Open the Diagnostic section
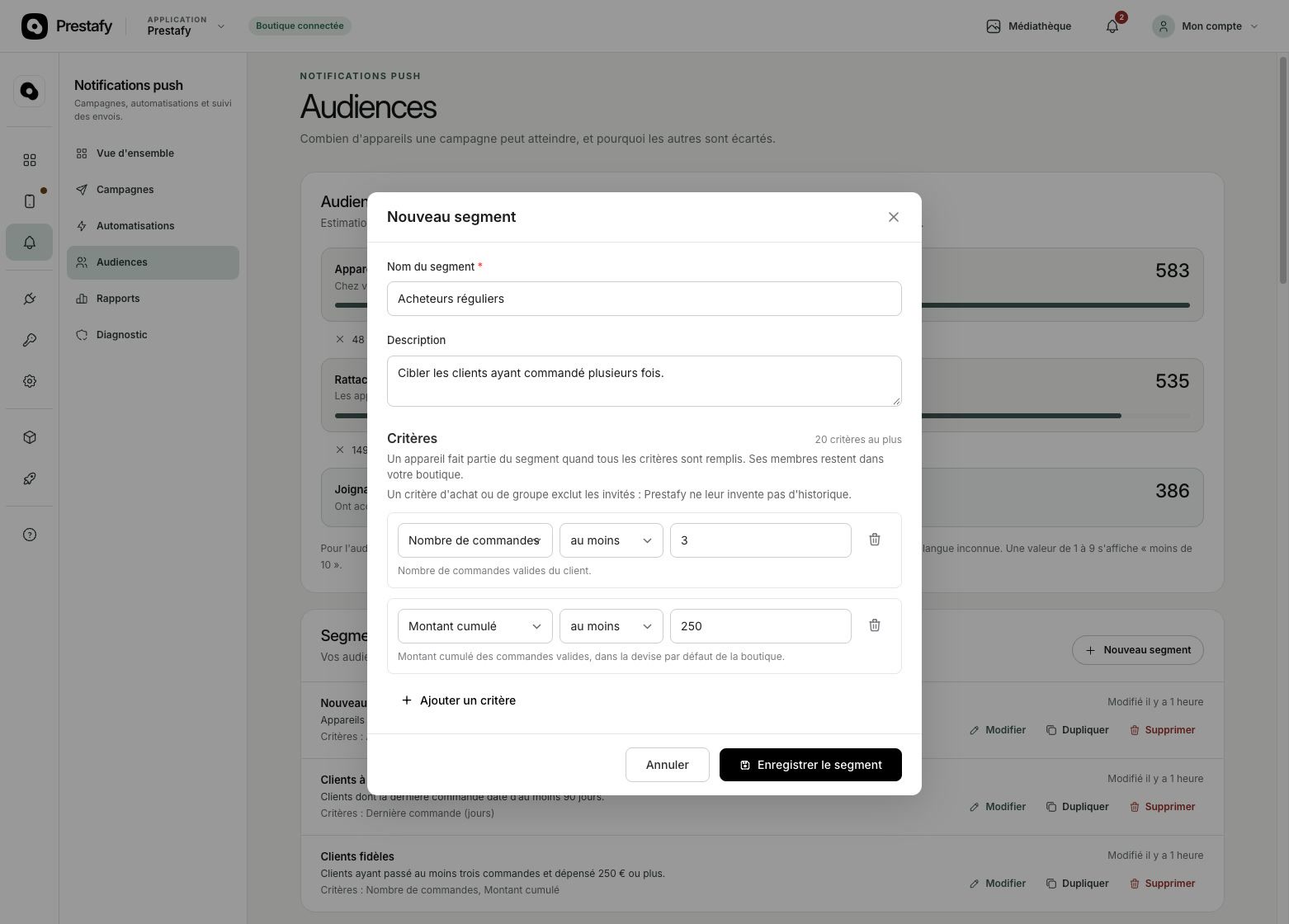The width and height of the screenshot is (1289, 924). point(153,335)
